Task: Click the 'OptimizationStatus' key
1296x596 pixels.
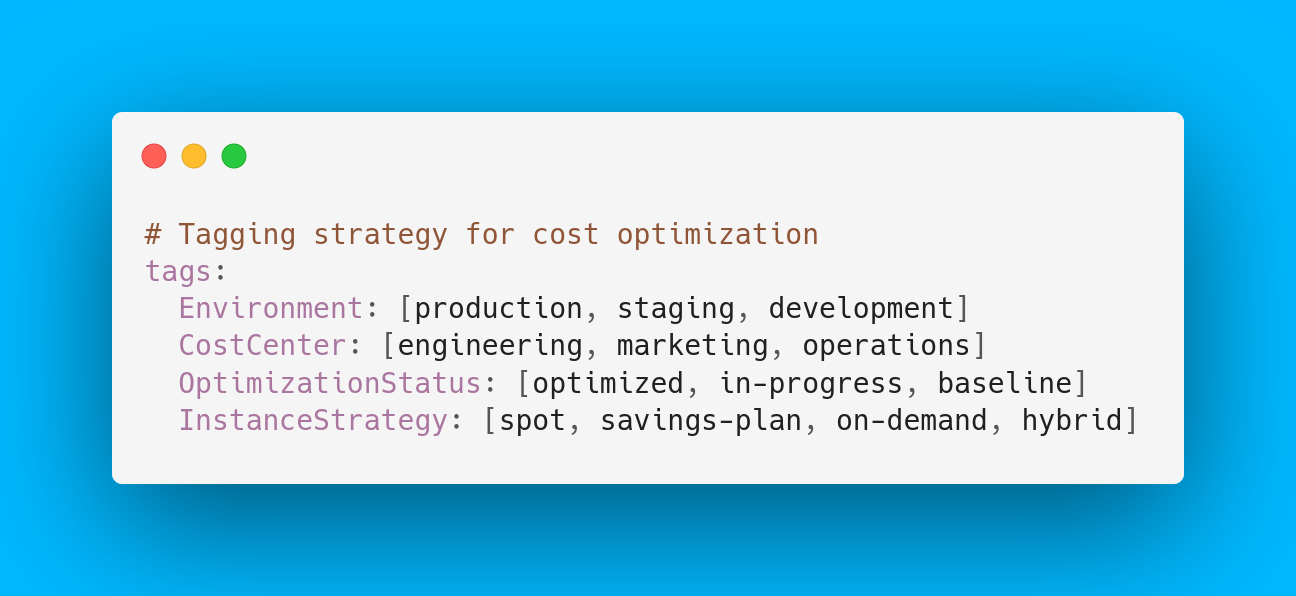Action: (330, 383)
